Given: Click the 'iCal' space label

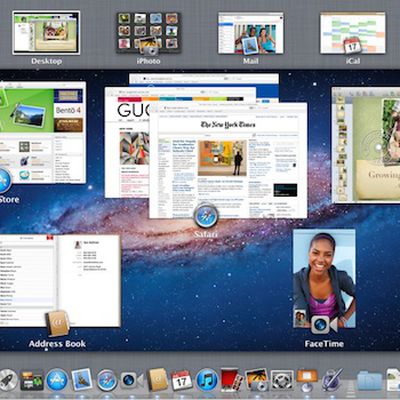Looking at the screenshot, I should pyautogui.click(x=353, y=61).
